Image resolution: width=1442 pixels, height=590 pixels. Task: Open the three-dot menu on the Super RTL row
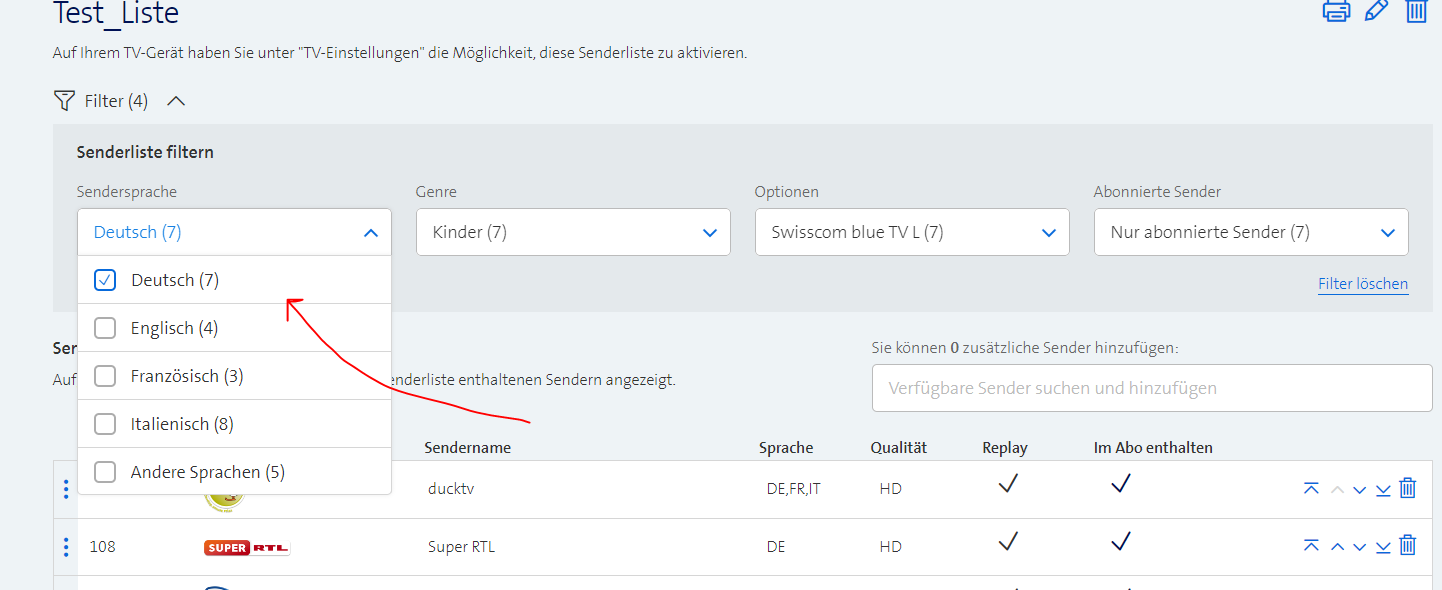tap(66, 546)
